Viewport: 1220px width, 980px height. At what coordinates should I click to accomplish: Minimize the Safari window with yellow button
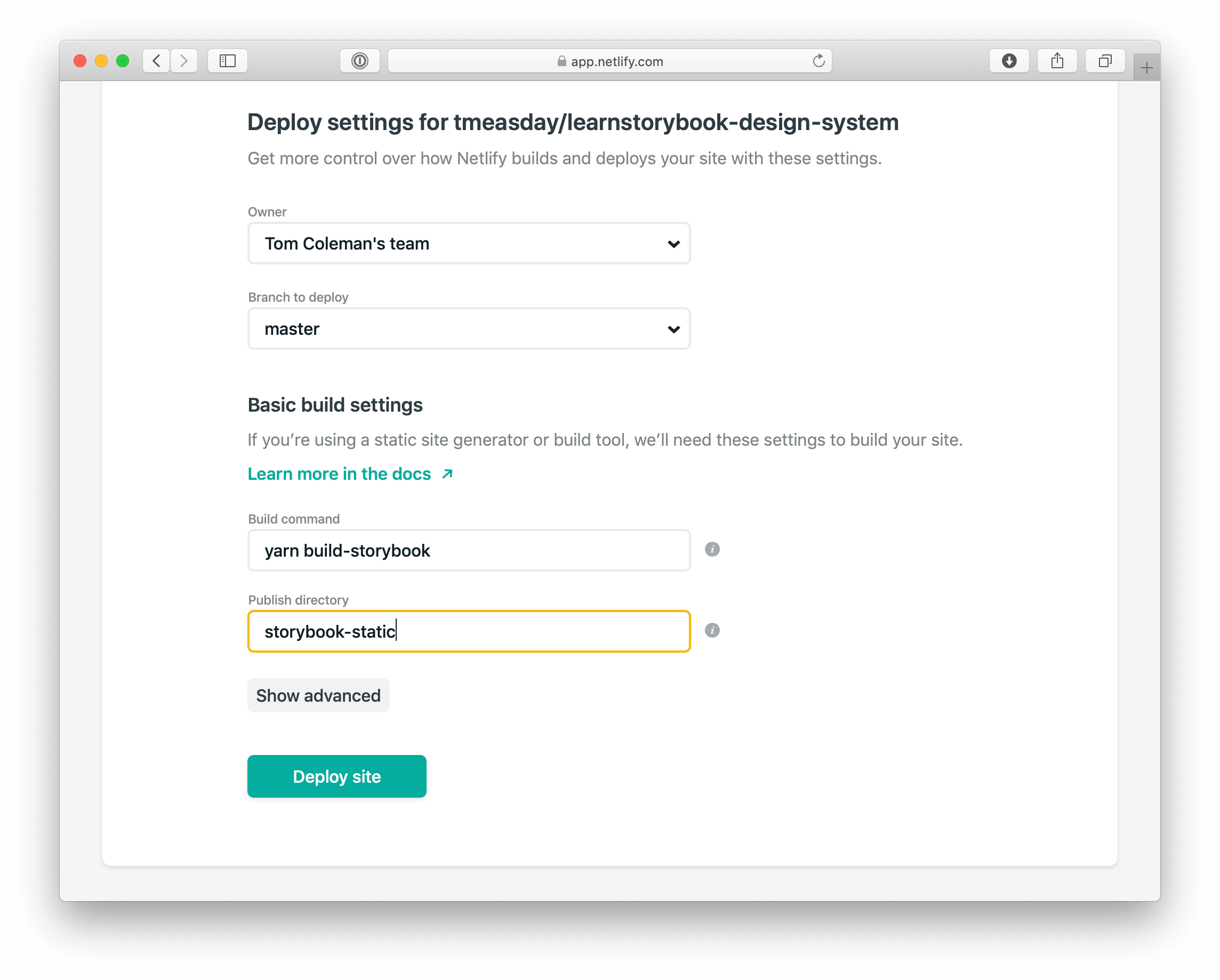coord(101,61)
